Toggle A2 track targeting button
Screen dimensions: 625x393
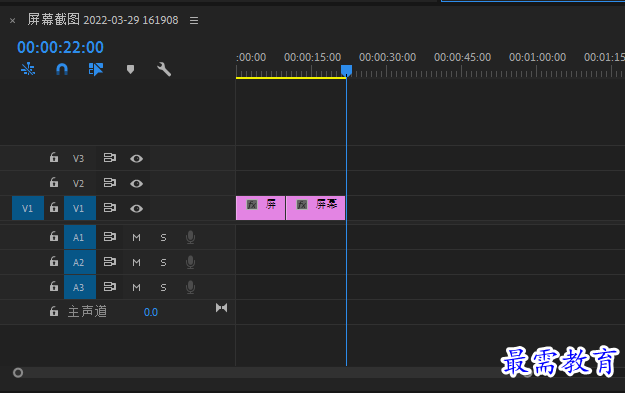[80, 262]
